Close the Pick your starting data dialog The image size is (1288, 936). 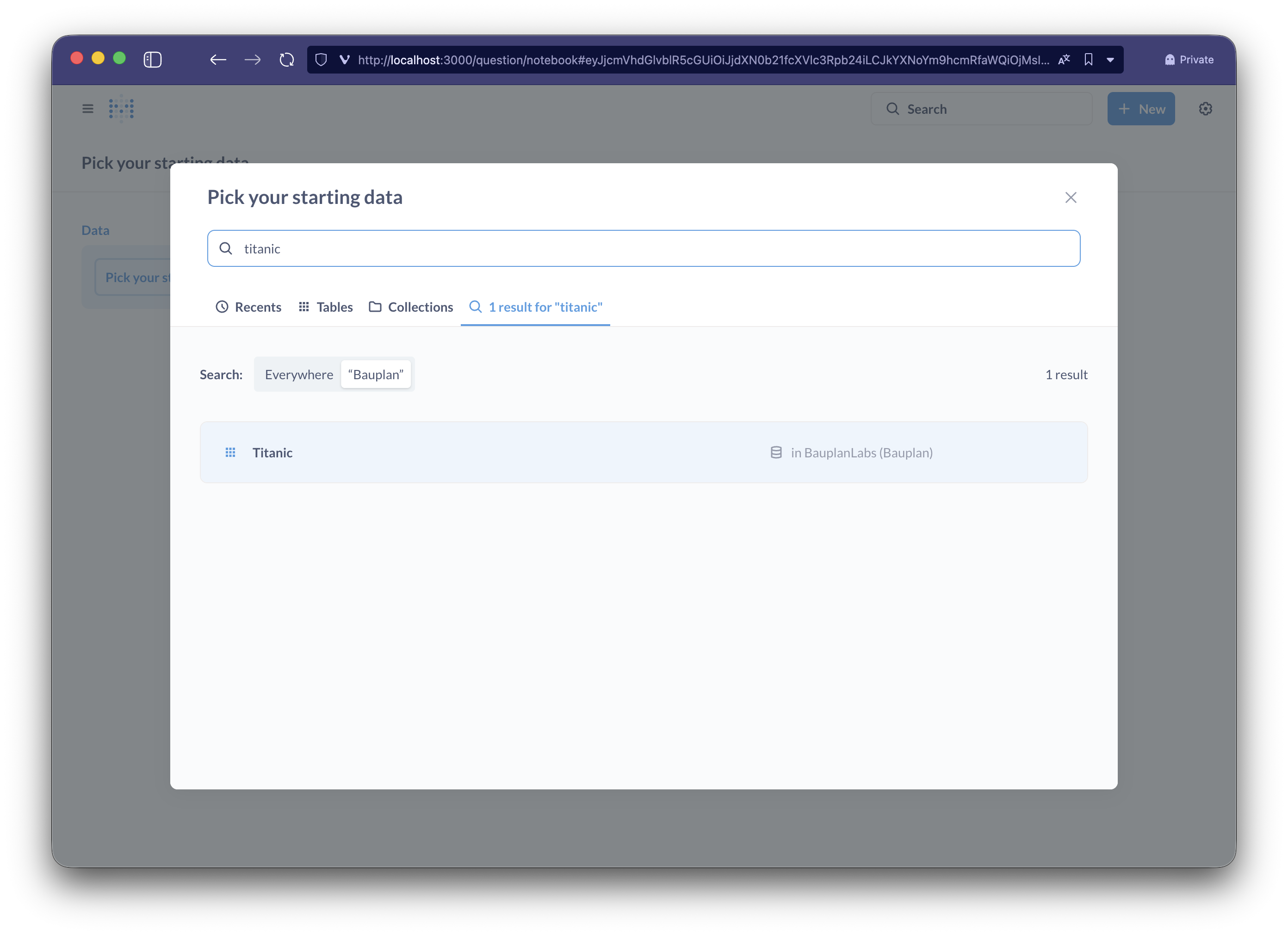click(x=1071, y=197)
